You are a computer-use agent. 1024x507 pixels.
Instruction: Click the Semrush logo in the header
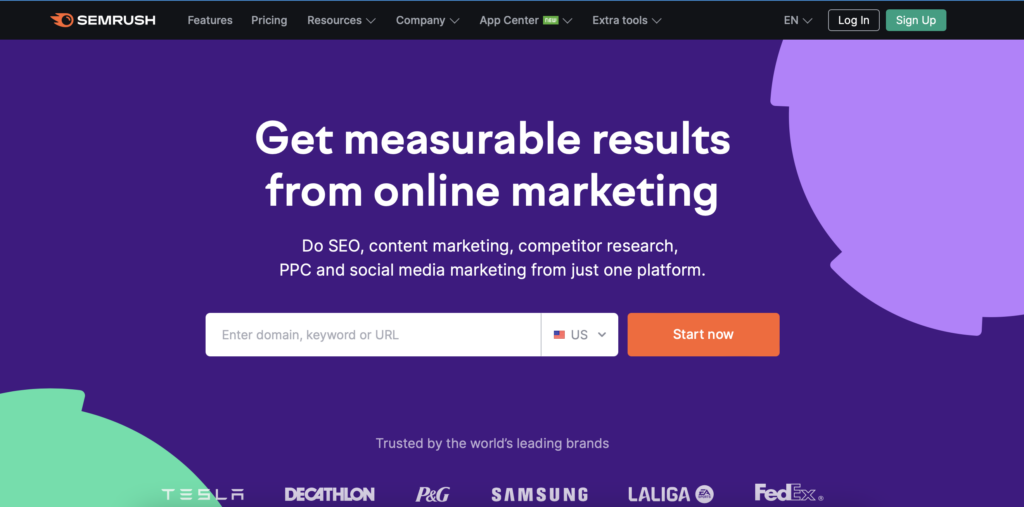(103, 20)
